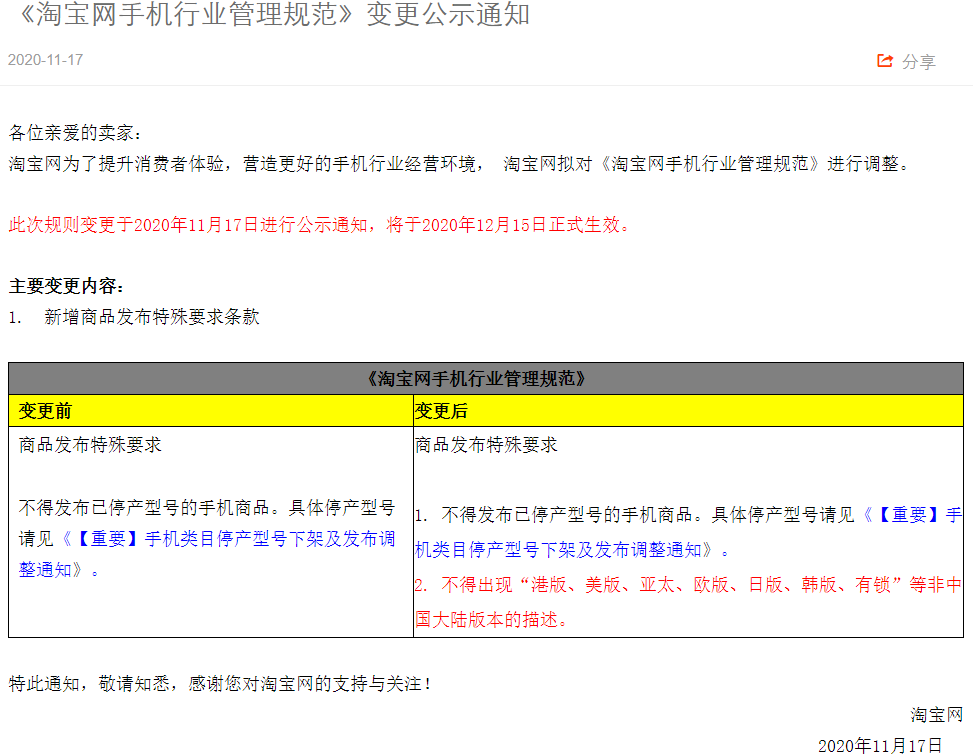
Task: Click the share icon beside 分享
Action: coord(884,60)
